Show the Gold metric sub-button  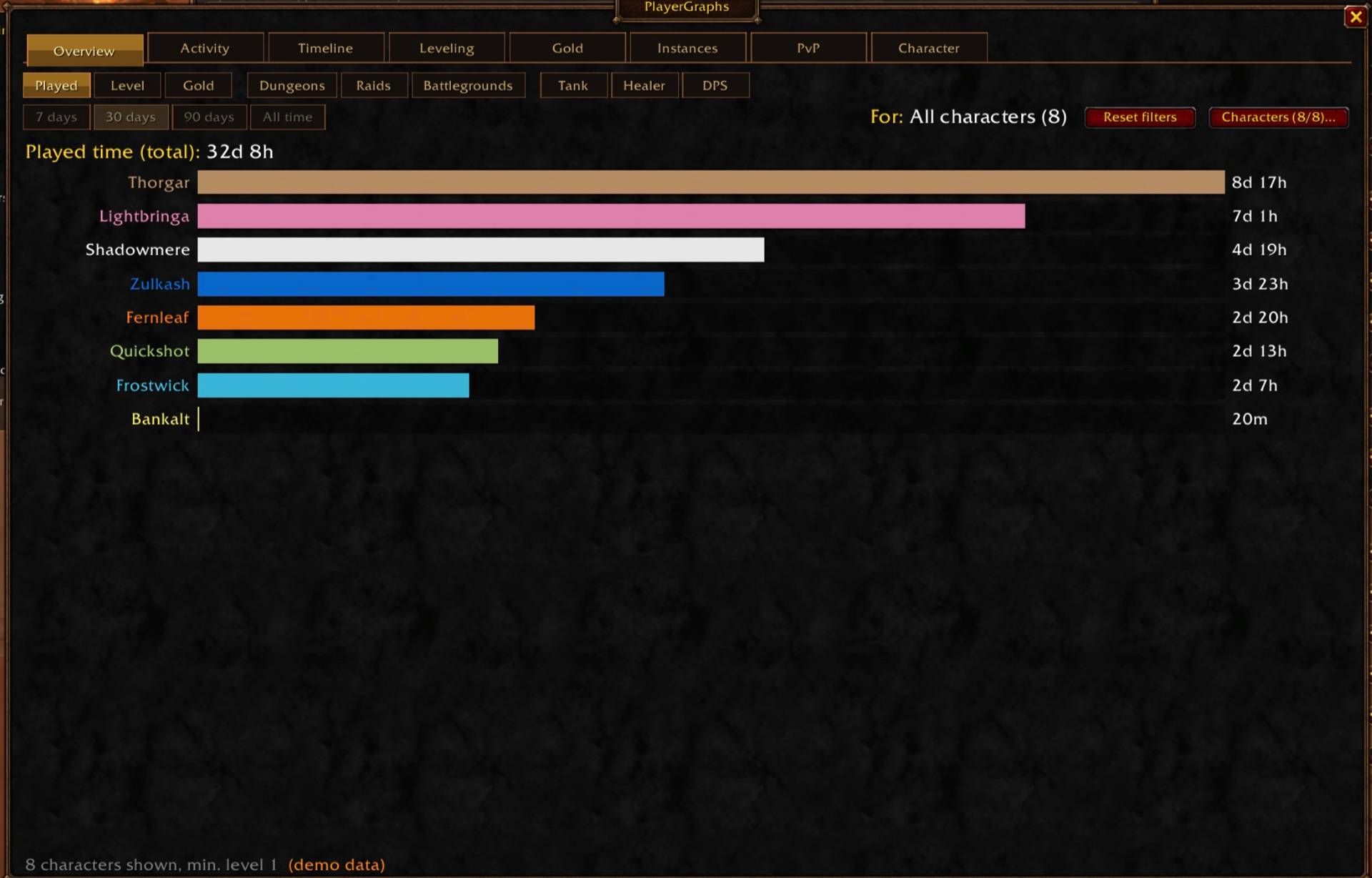(199, 85)
